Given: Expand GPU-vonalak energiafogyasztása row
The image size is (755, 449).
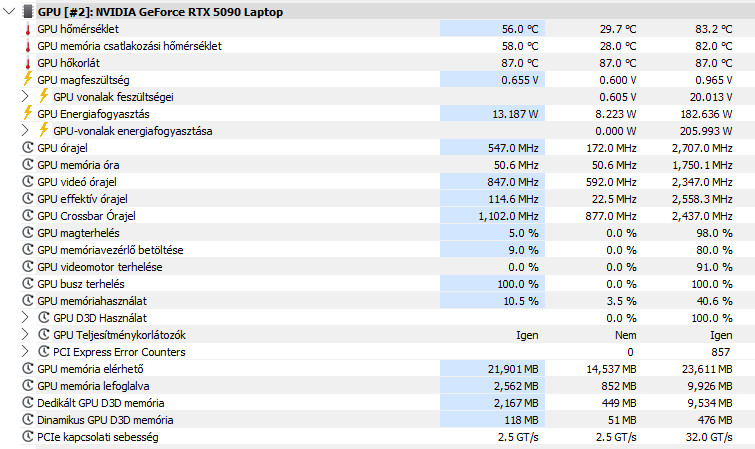Looking at the screenshot, I should (x=25, y=131).
